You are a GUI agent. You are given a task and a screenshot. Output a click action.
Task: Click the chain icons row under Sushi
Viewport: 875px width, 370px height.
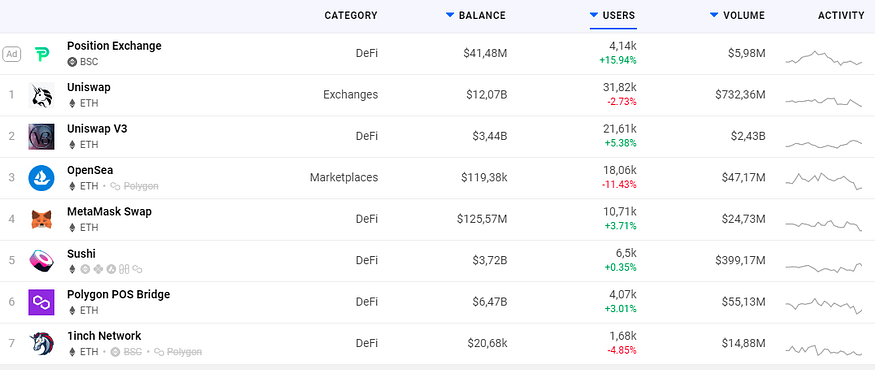click(105, 269)
